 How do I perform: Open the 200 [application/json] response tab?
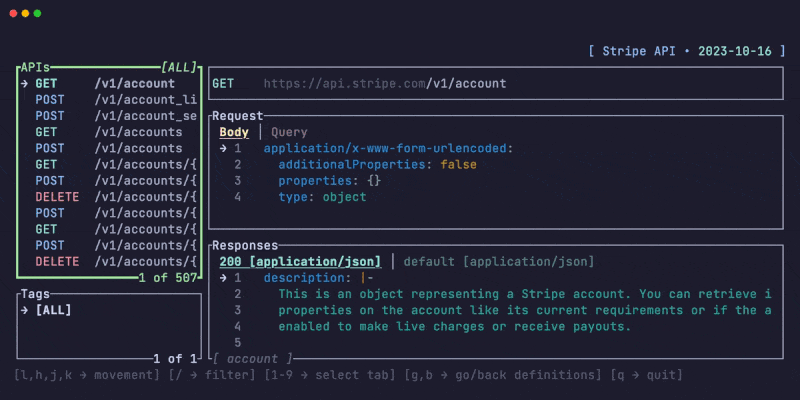point(300,261)
